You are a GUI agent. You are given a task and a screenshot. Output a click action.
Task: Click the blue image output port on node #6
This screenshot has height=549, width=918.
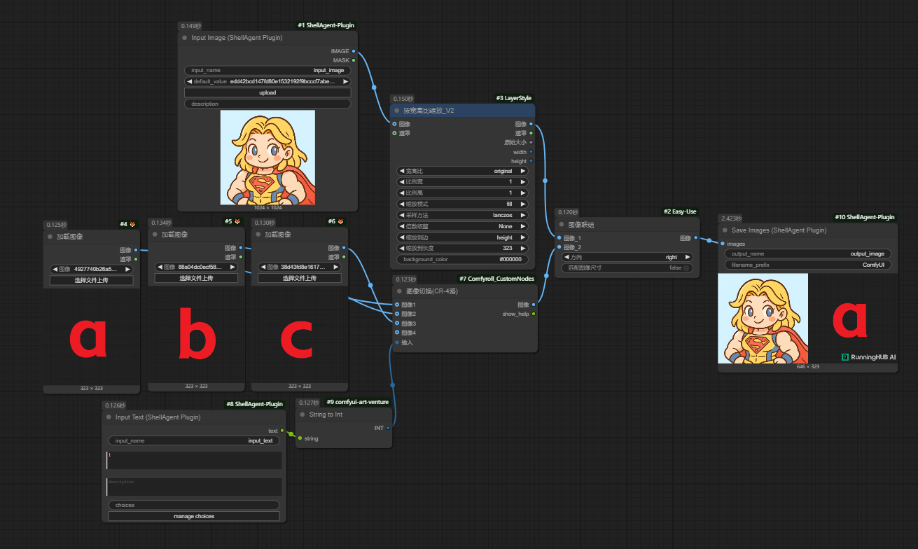(344, 248)
